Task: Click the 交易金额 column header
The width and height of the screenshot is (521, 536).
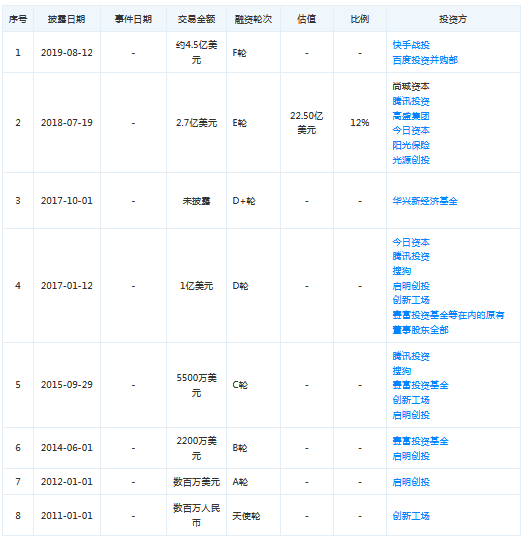Action: 197,19
